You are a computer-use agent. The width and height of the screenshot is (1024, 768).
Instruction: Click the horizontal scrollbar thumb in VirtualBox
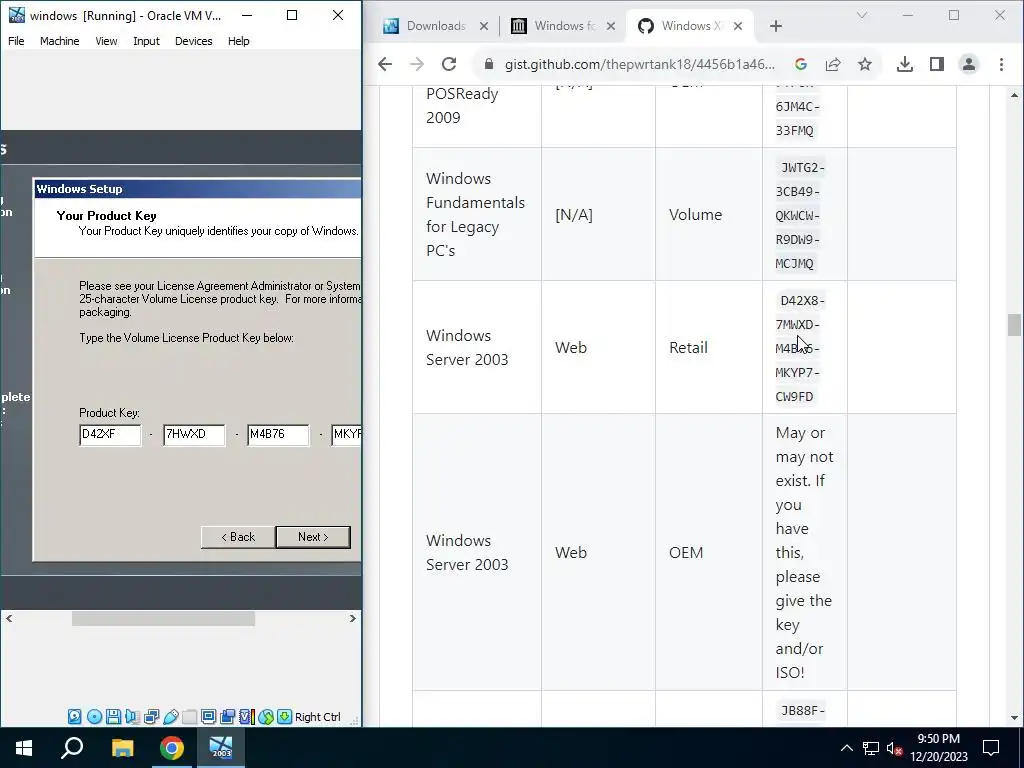pos(163,618)
